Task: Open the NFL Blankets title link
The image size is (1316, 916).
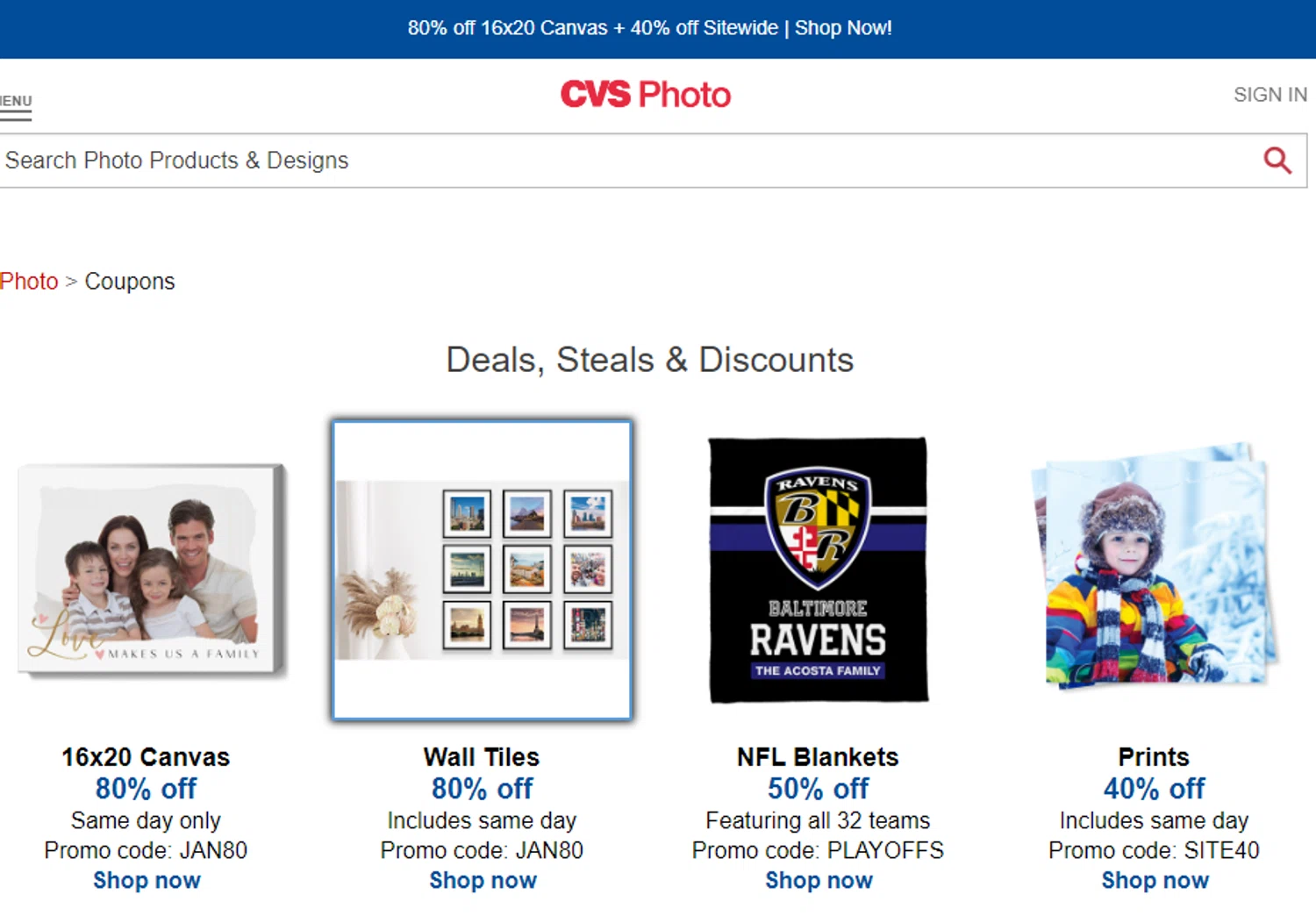Action: click(818, 757)
